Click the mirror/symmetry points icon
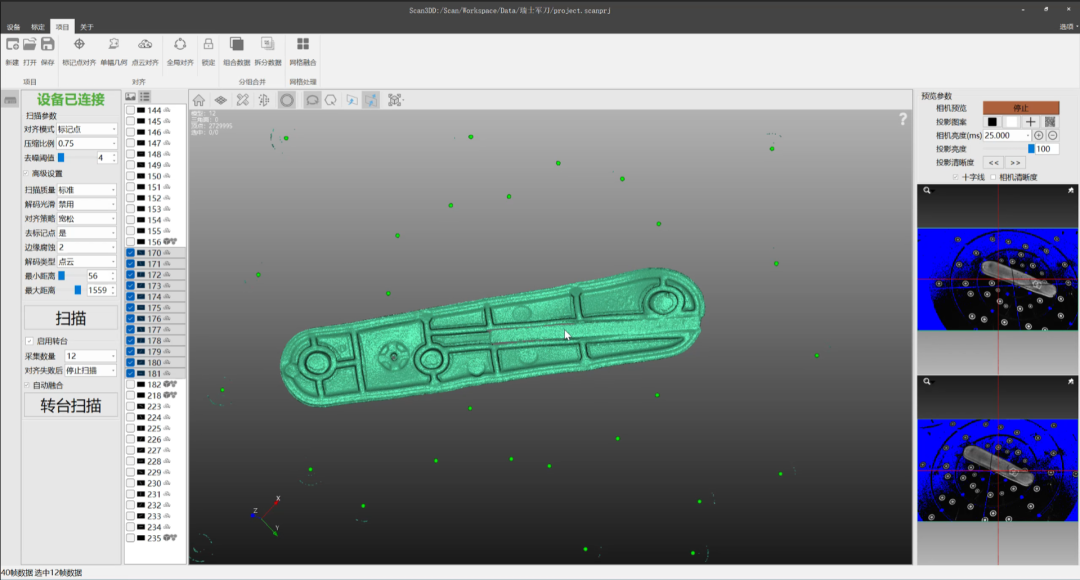The height and width of the screenshot is (580, 1080). tap(264, 101)
